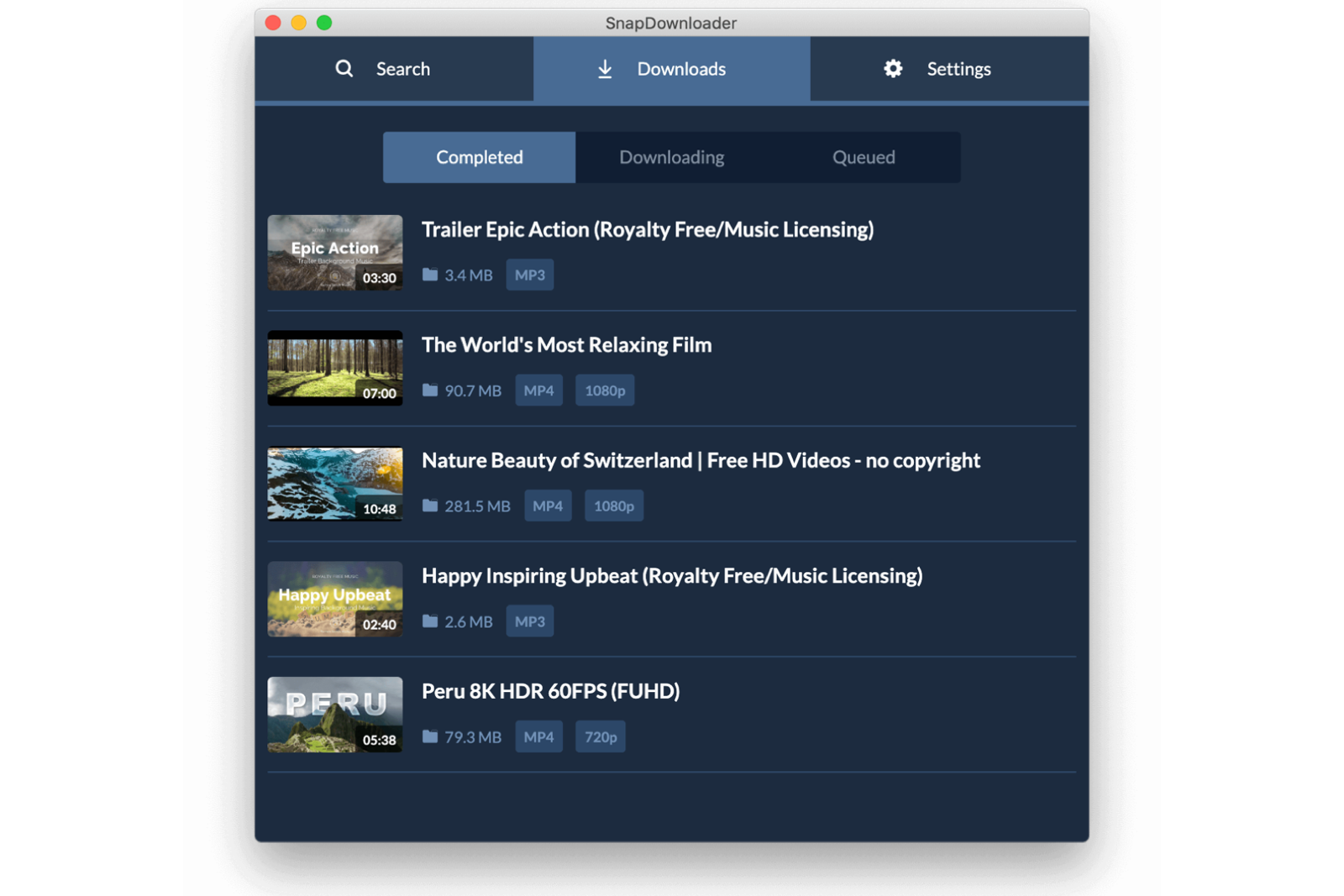Click the 720p badge on Peru video
Viewport: 1344px width, 896px height.
600,736
